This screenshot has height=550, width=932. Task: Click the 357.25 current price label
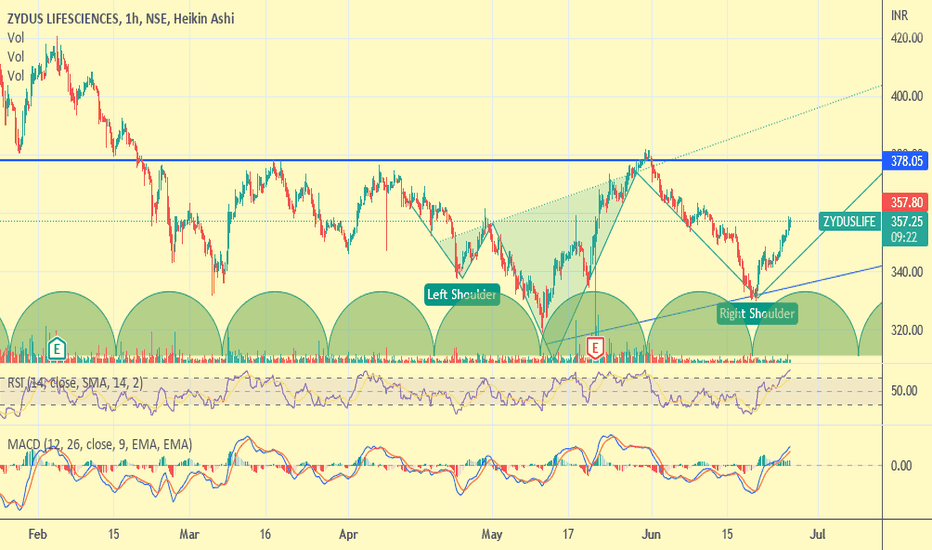pos(906,221)
